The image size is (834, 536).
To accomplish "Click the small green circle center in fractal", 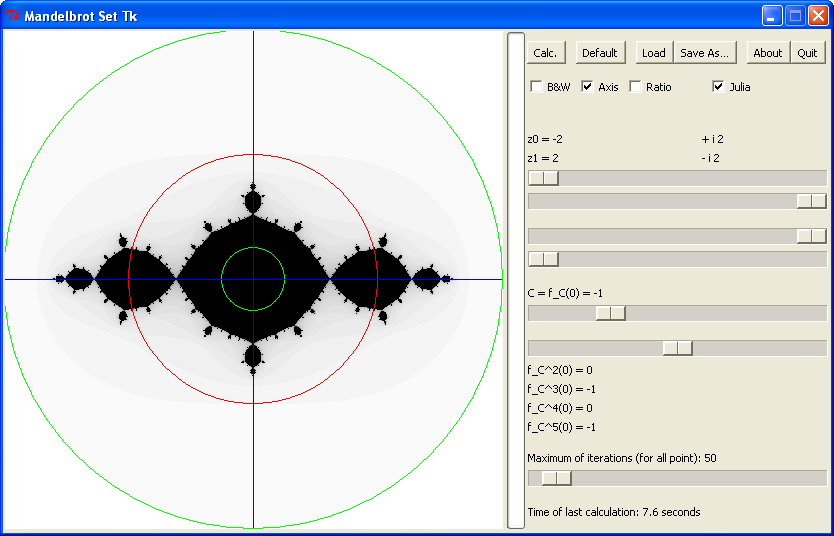I will (253, 279).
